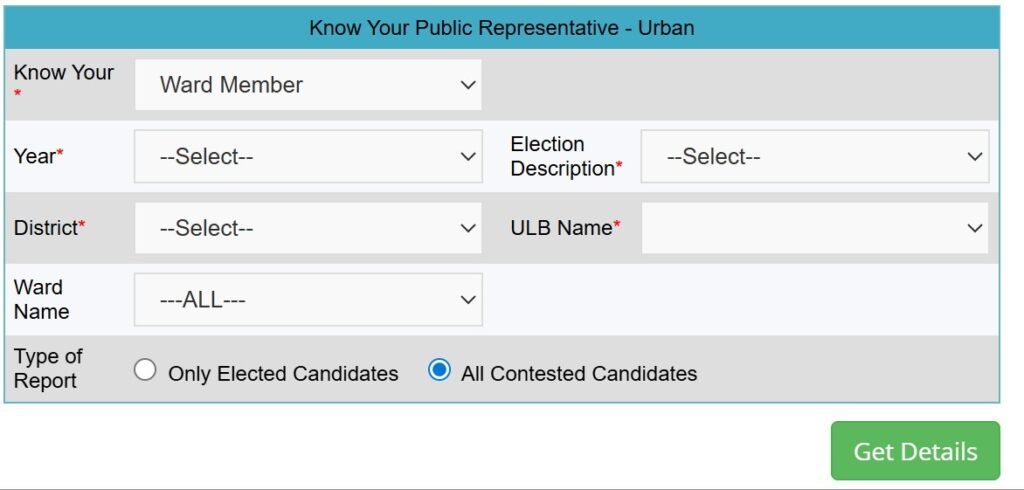The height and width of the screenshot is (490, 1024).
Task: Click the "Type of Report" label
Action: [48, 368]
